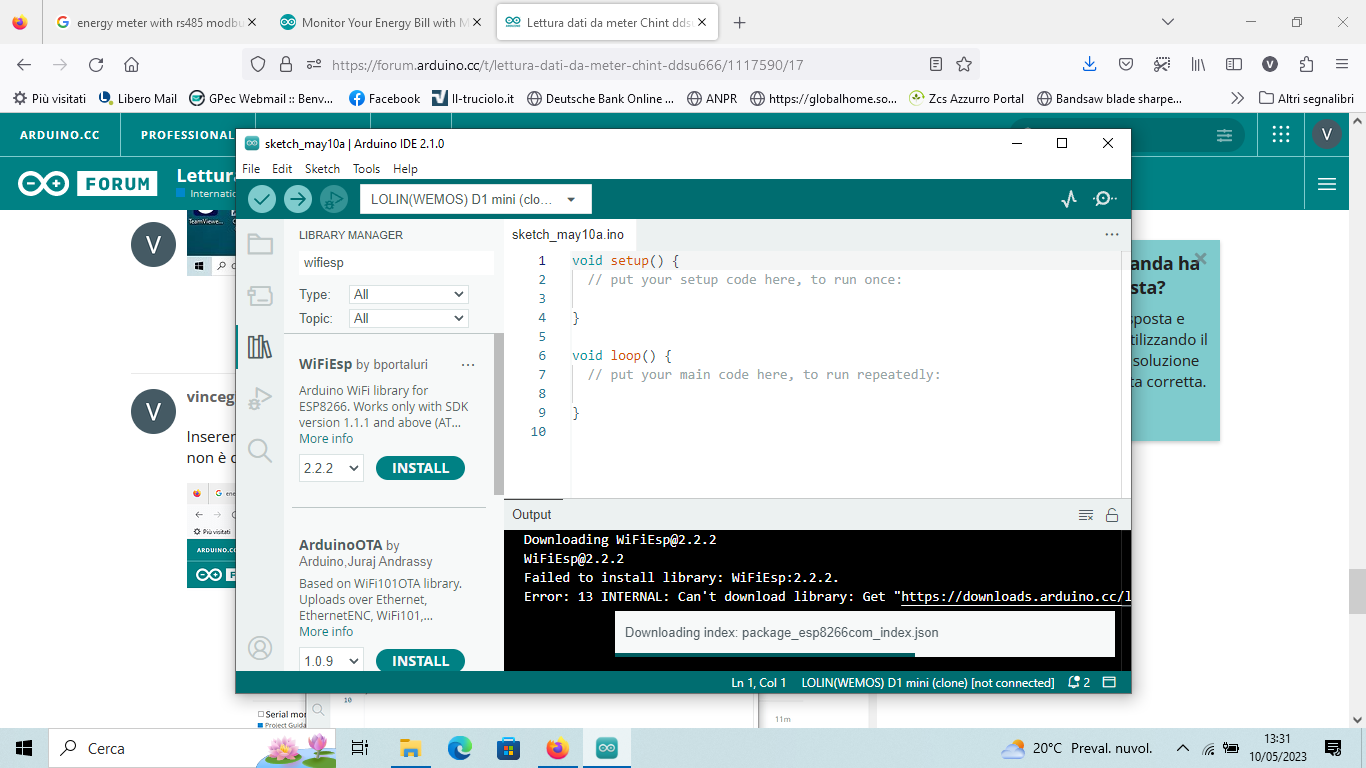Open More info link for ArduinoOTA
This screenshot has width=1366, height=768.
[x=325, y=631]
